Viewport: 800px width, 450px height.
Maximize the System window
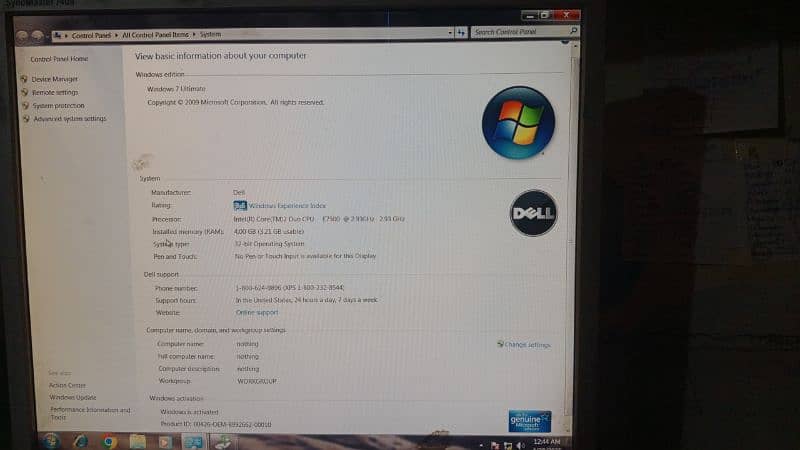pyautogui.click(x=544, y=15)
